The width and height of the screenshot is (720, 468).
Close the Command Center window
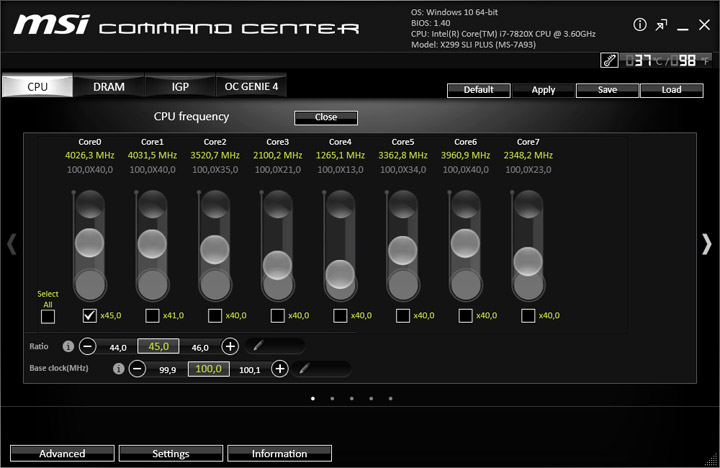pos(704,25)
